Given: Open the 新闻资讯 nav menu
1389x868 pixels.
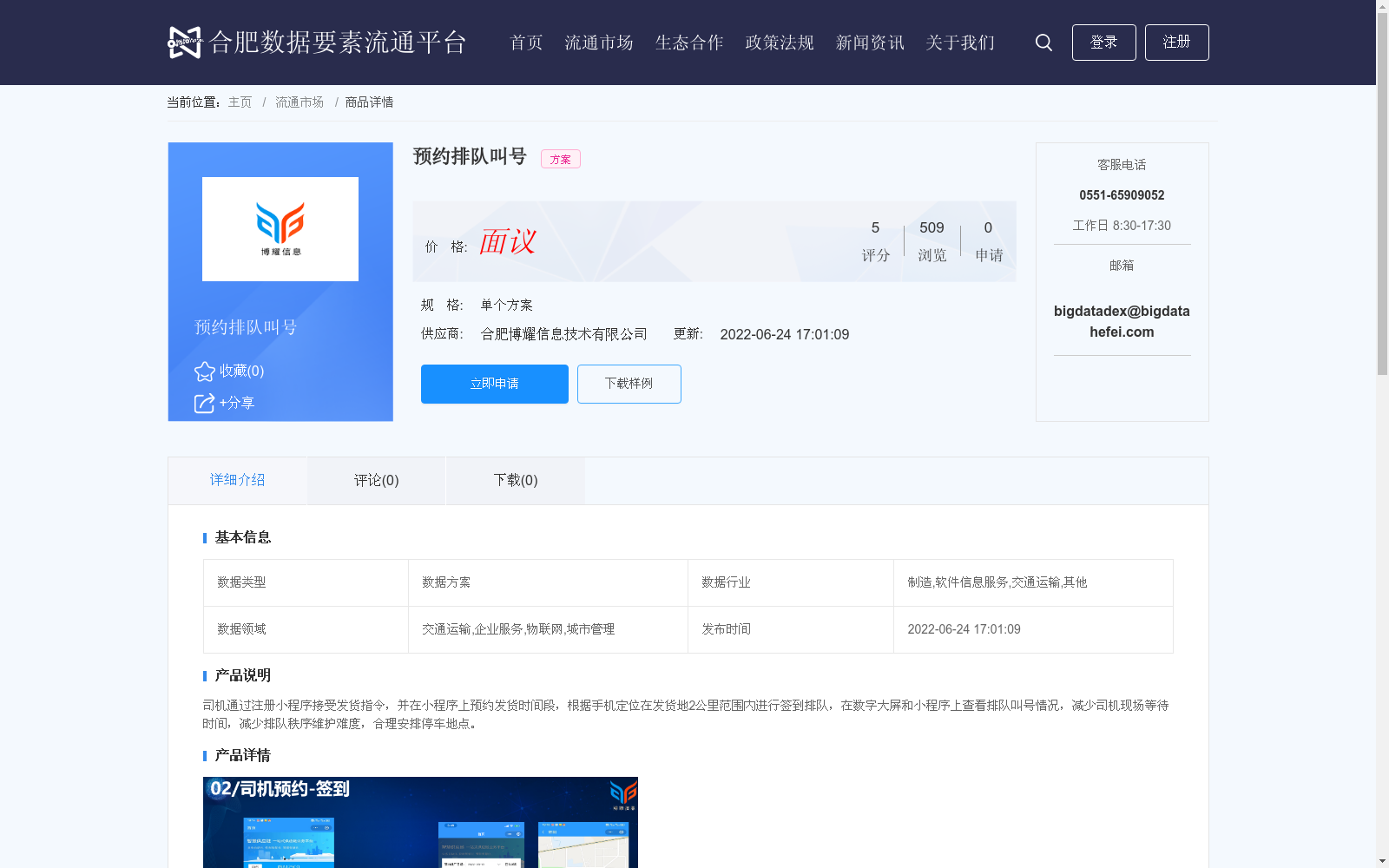Looking at the screenshot, I should pos(870,43).
